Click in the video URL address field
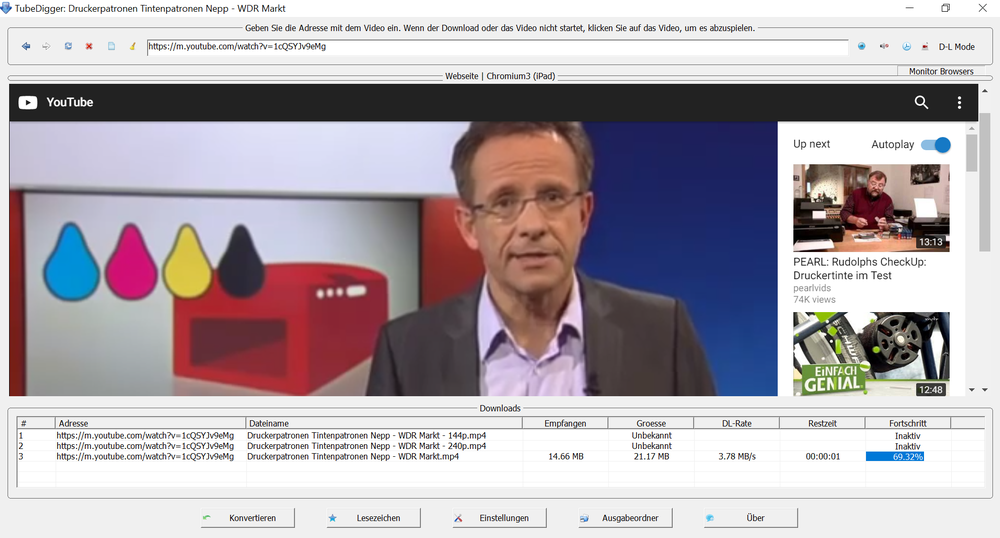The height and width of the screenshot is (538, 1000). (x=497, y=47)
